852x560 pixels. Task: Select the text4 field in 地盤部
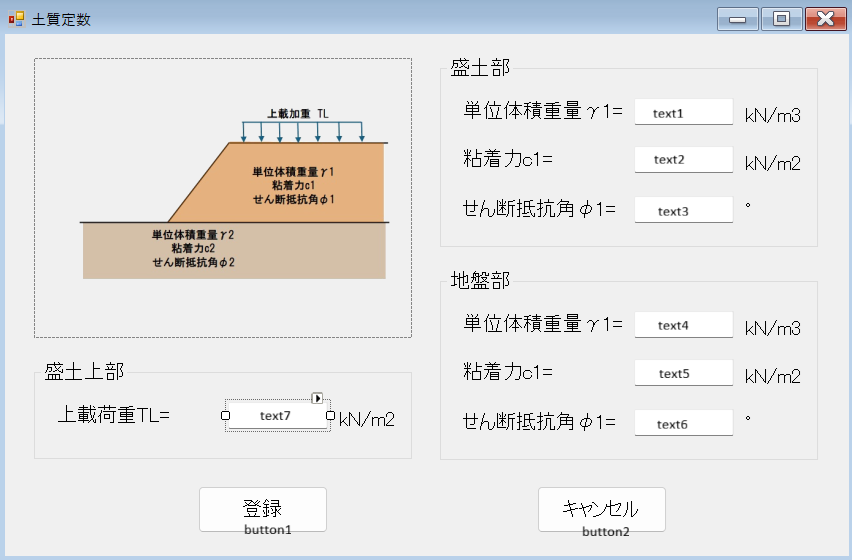click(x=683, y=325)
